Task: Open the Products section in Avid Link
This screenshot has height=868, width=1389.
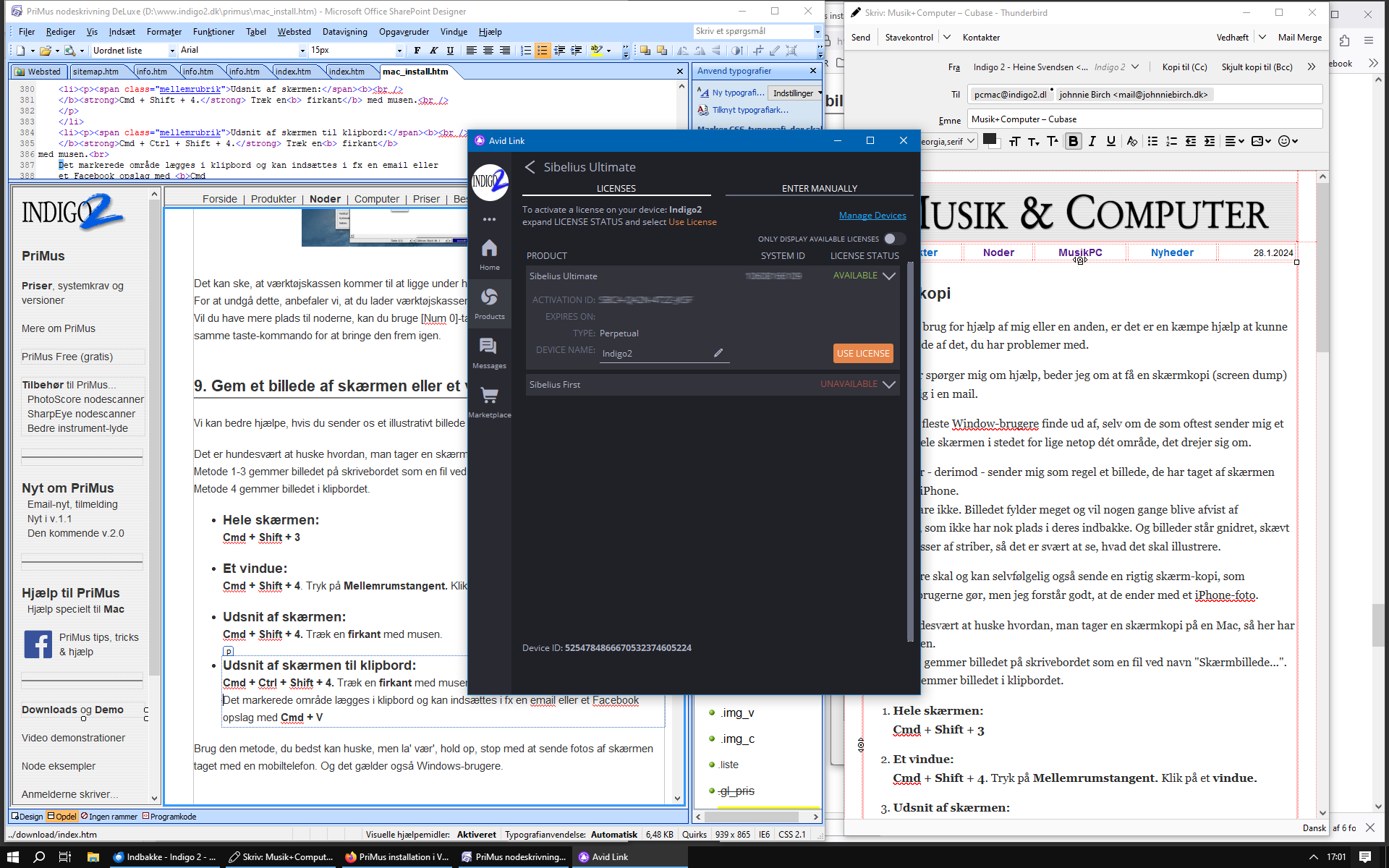Action: [489, 304]
